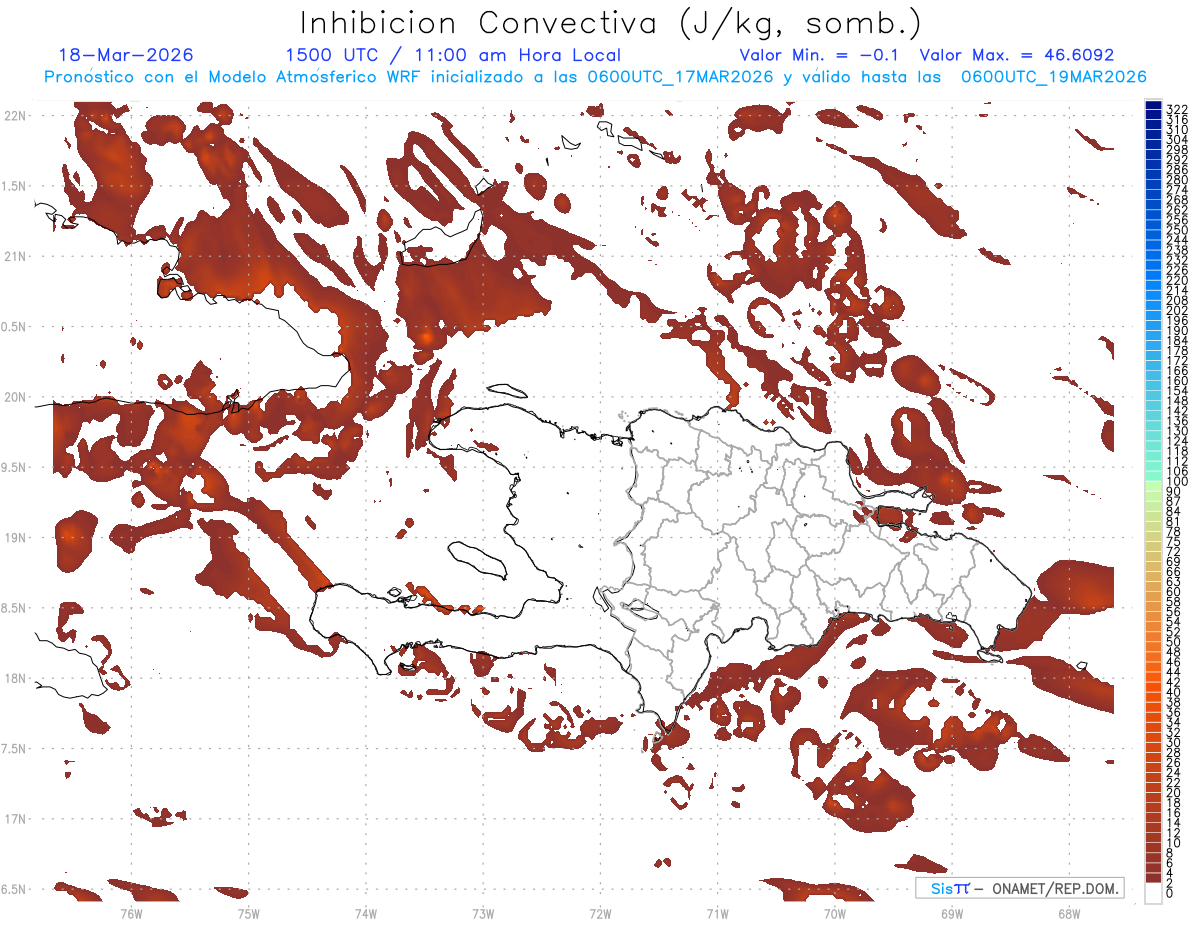
Task: Click the '72W' longitude label
Action: (x=600, y=913)
